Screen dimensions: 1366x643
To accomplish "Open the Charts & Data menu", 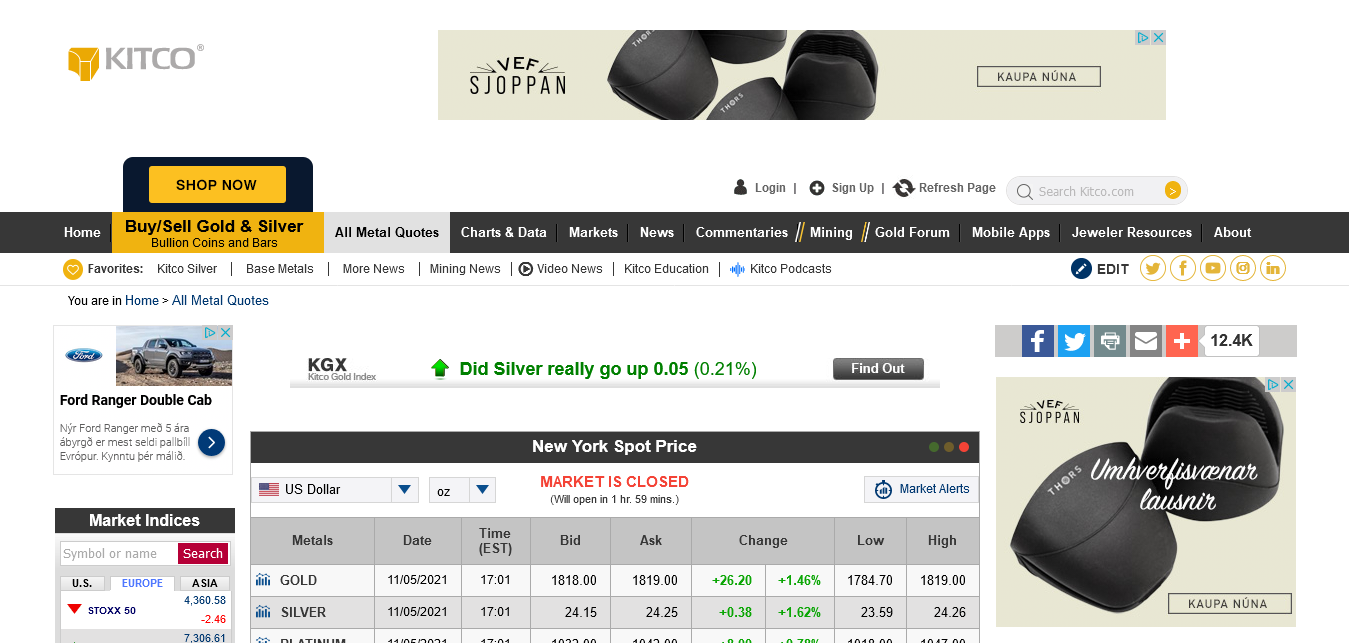I will coord(503,232).
